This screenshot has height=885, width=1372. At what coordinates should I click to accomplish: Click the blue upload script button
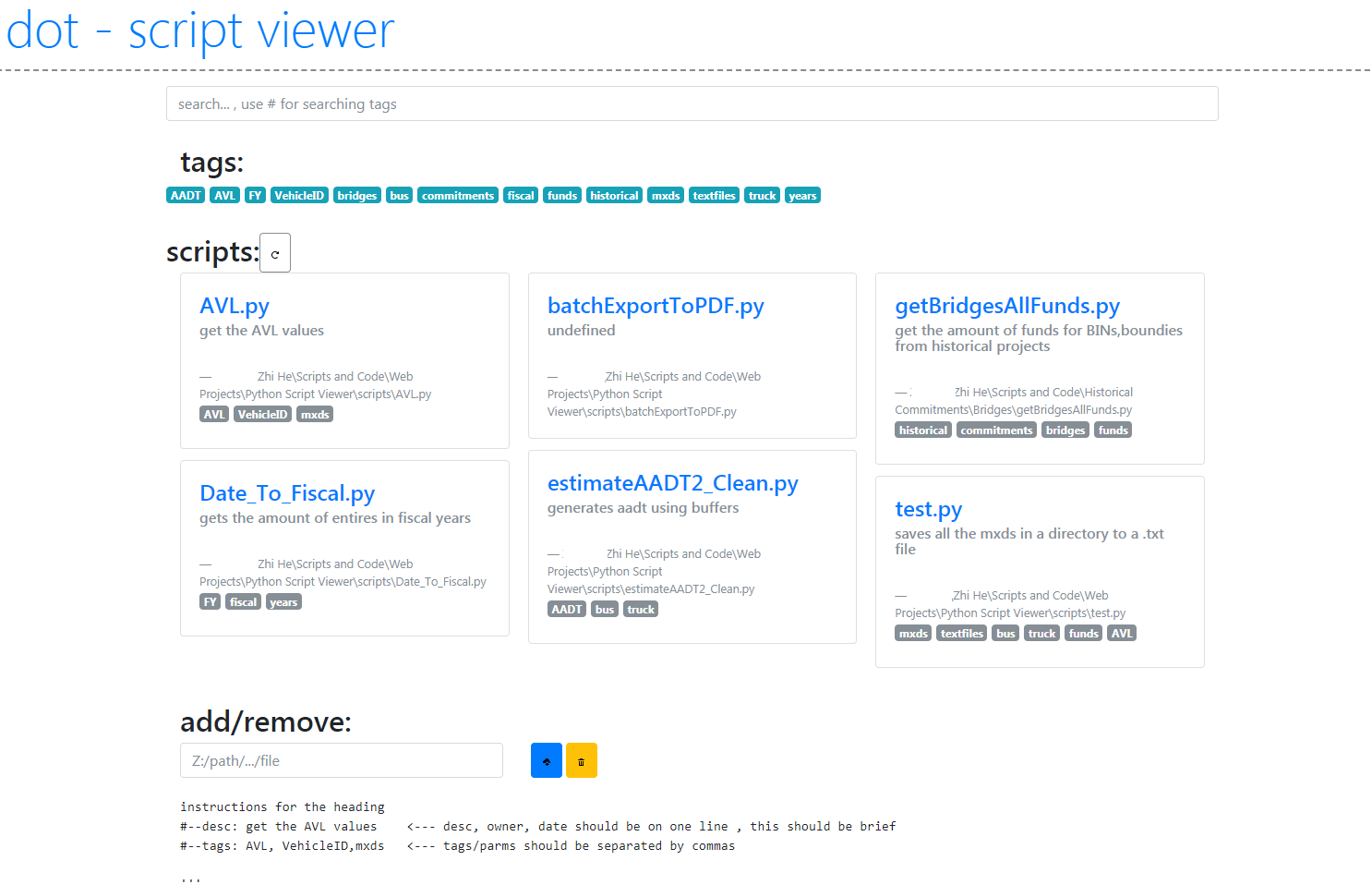[x=547, y=760]
